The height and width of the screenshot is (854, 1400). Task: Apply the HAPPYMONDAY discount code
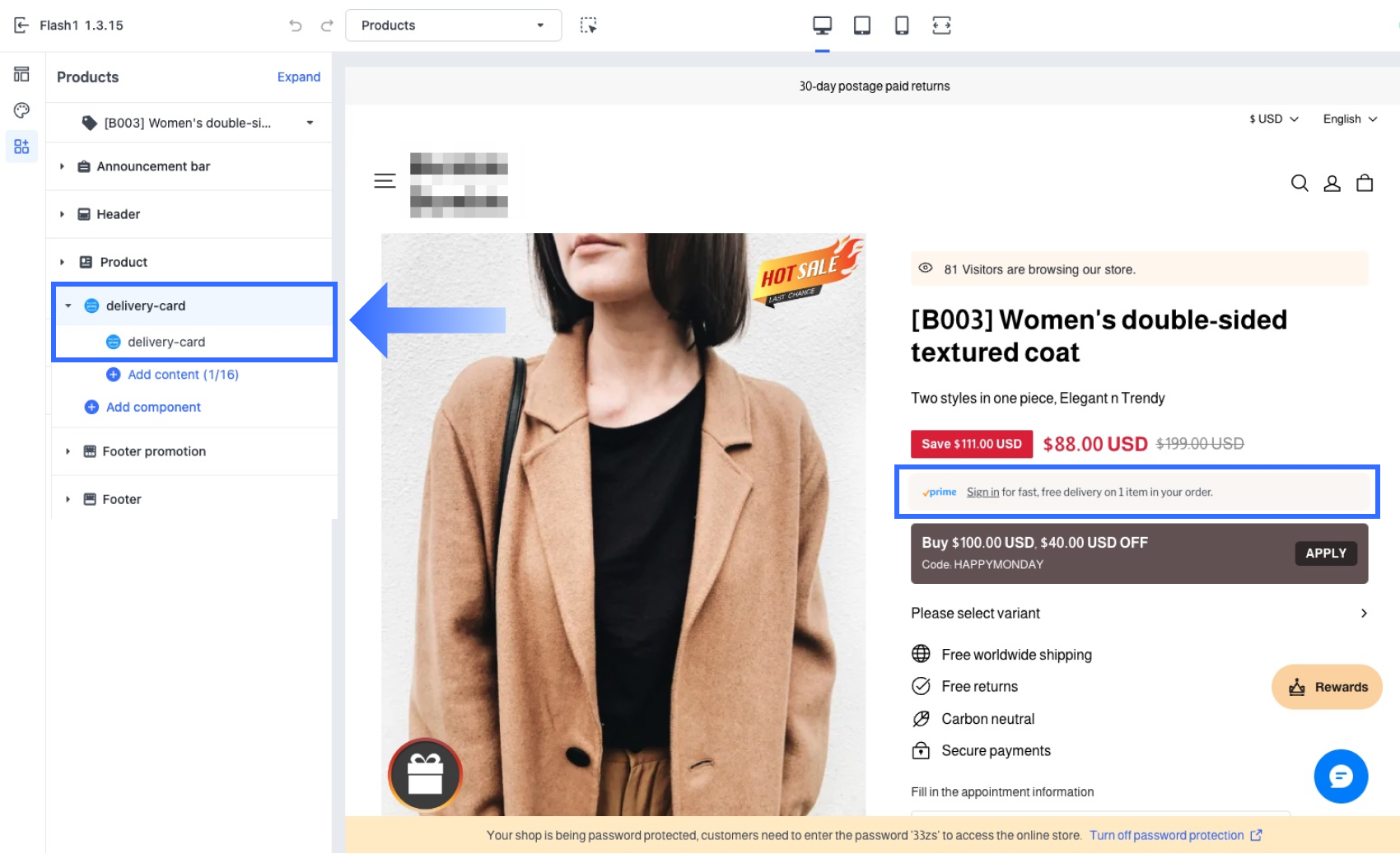(x=1326, y=553)
